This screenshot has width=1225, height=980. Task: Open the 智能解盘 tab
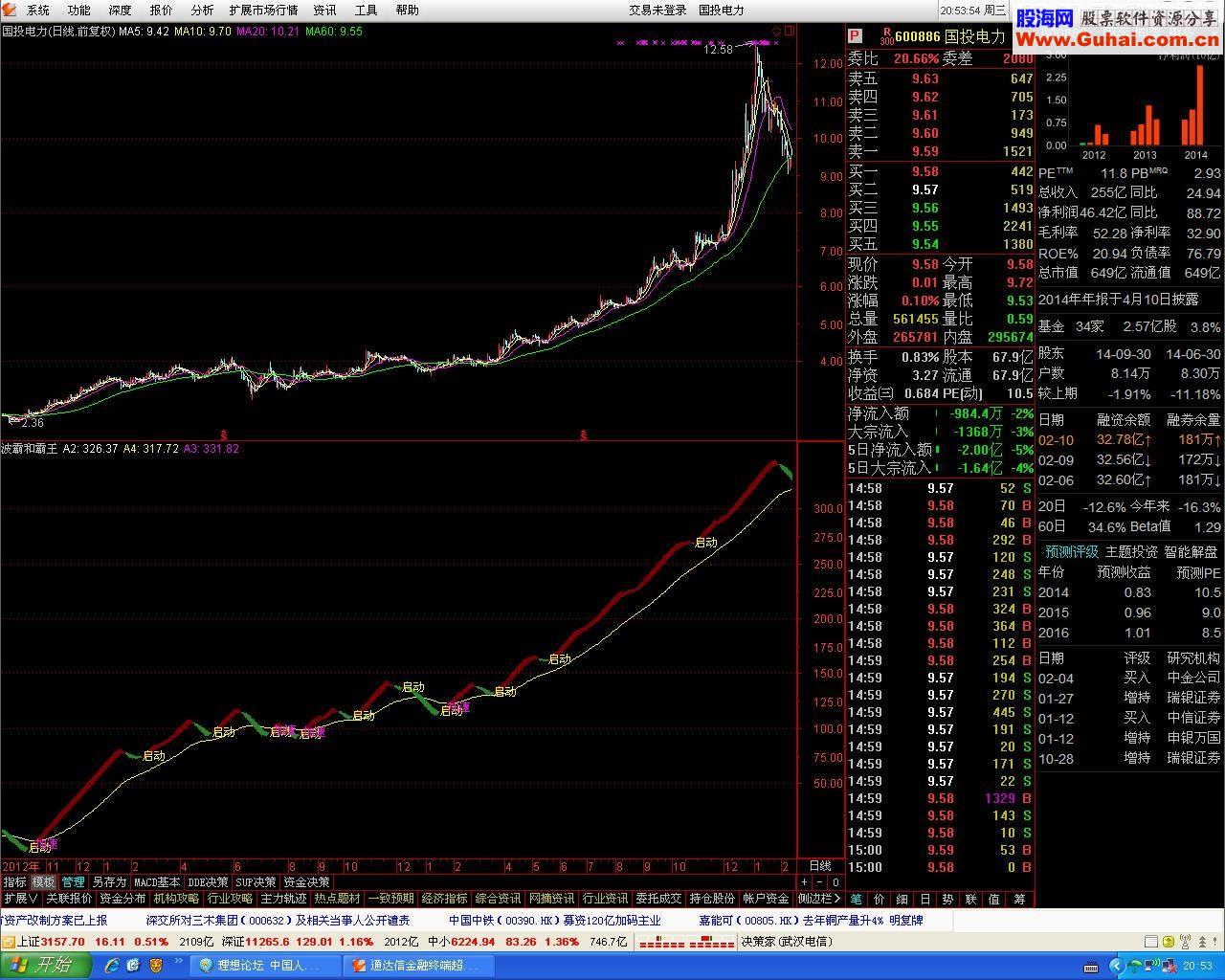(x=1191, y=552)
